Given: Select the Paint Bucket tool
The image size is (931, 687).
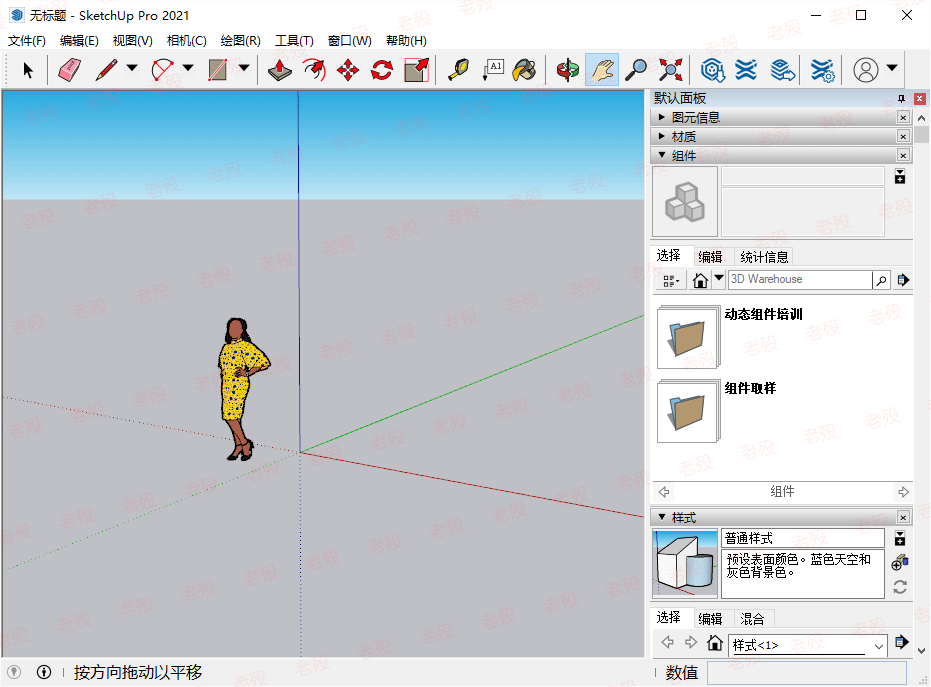Looking at the screenshot, I should [525, 70].
